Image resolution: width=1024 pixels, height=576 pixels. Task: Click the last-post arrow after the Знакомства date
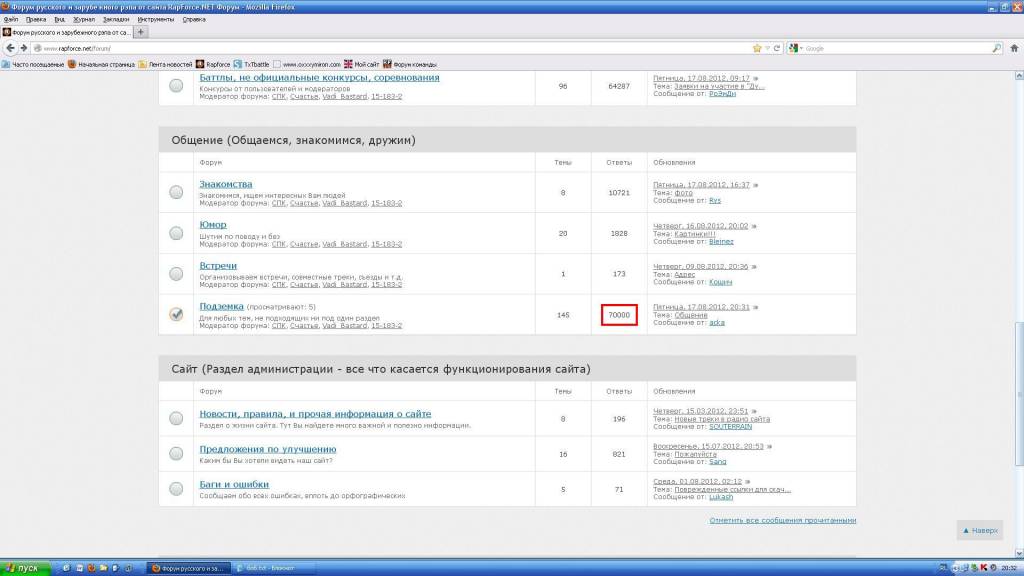[x=756, y=185]
